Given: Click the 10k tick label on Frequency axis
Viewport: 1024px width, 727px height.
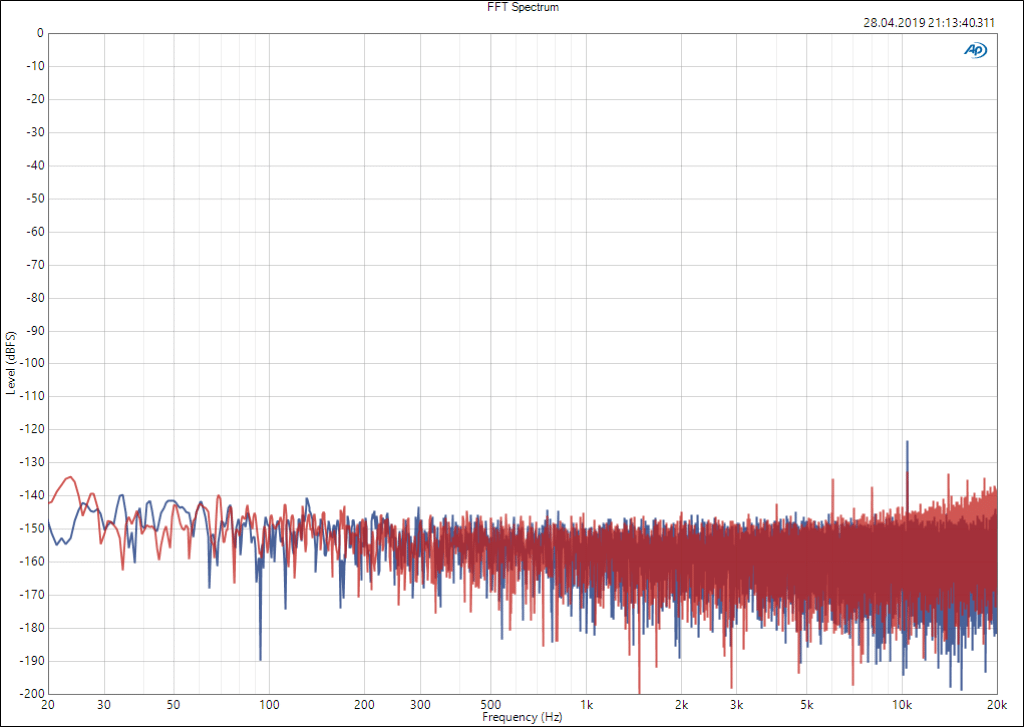Looking at the screenshot, I should (902, 705).
